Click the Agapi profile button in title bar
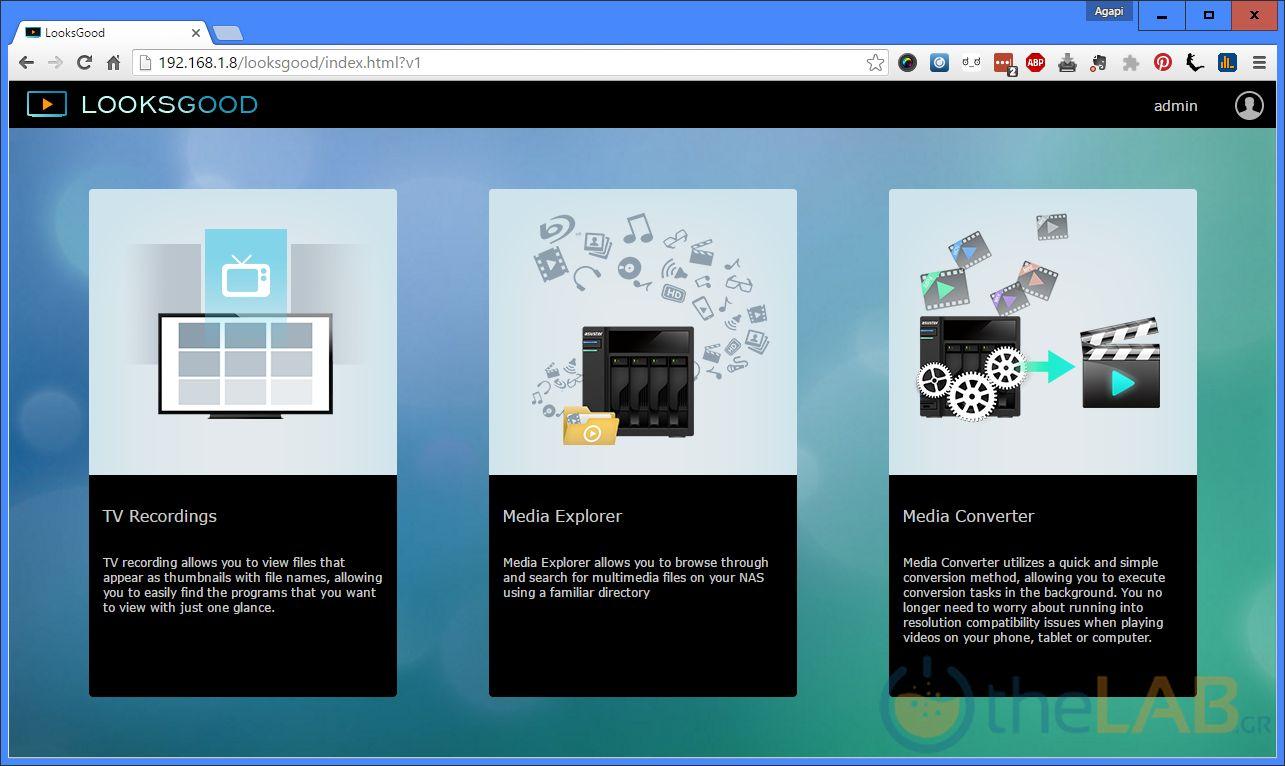This screenshot has width=1285, height=766. pos(1109,11)
